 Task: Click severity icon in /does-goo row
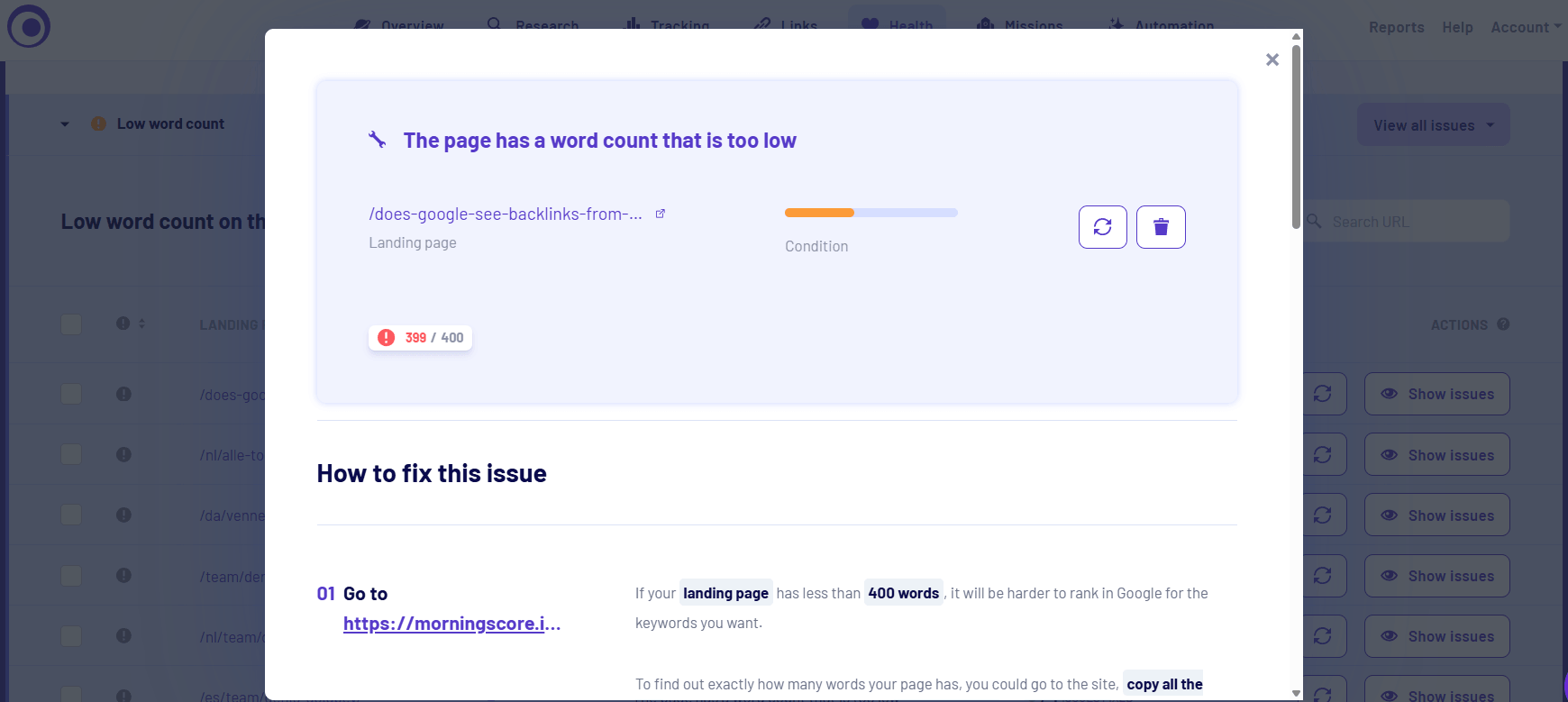[x=123, y=394]
